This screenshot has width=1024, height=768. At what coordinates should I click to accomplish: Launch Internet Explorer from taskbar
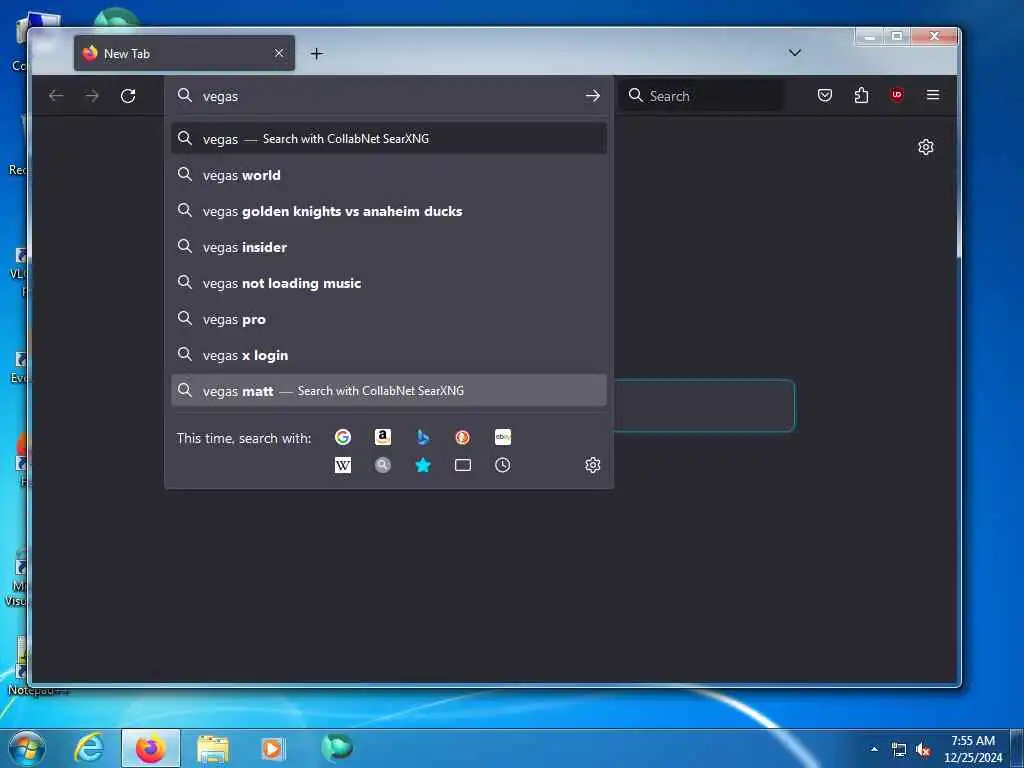tap(89, 748)
